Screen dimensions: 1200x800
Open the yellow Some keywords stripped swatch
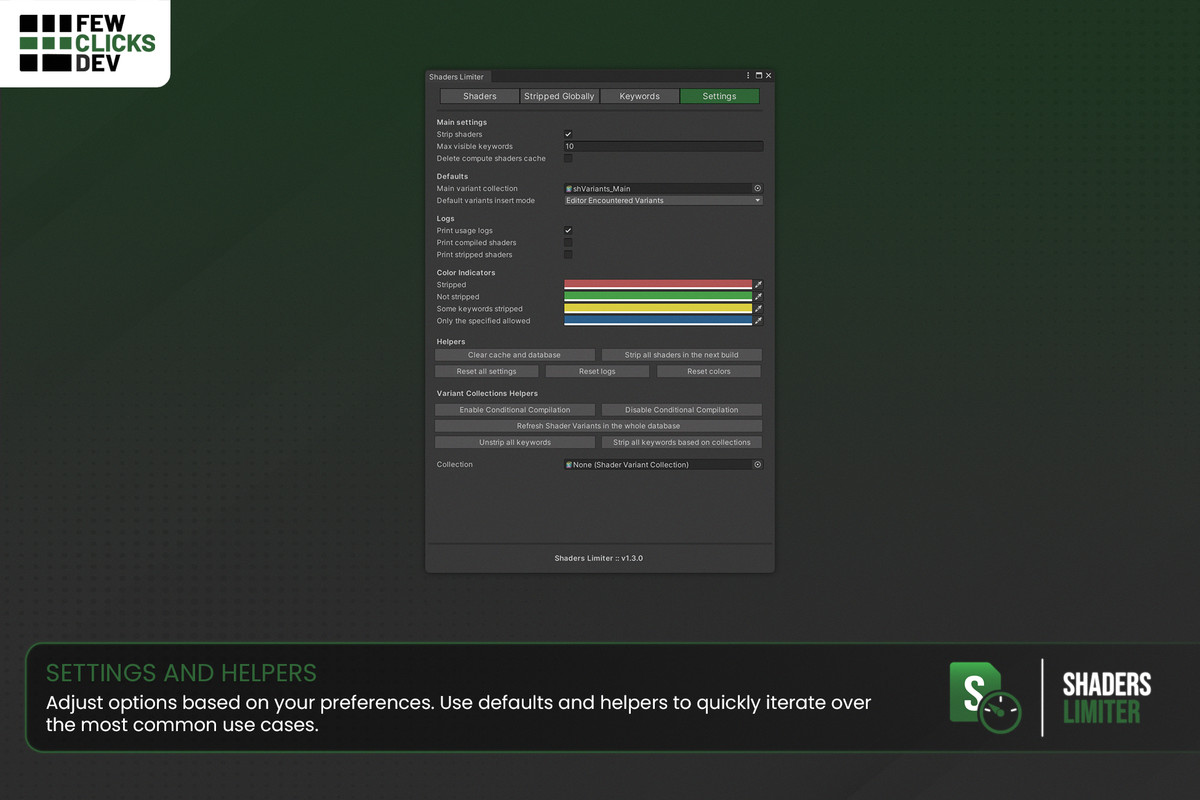[x=657, y=309]
